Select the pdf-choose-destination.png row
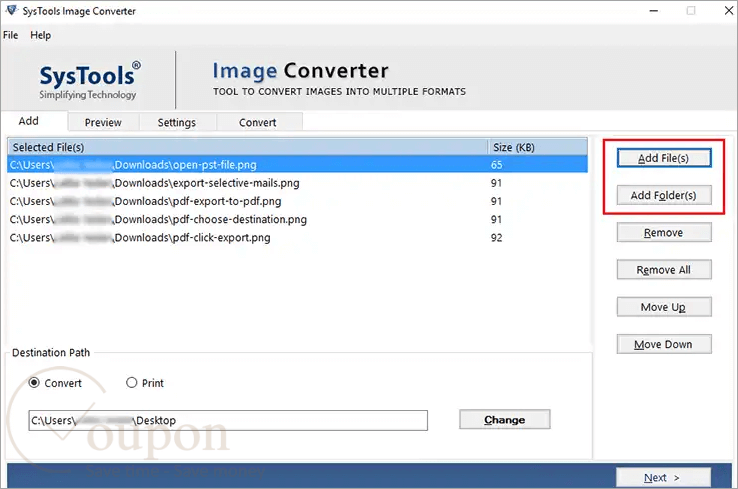The width and height of the screenshot is (738, 489). pos(297,219)
